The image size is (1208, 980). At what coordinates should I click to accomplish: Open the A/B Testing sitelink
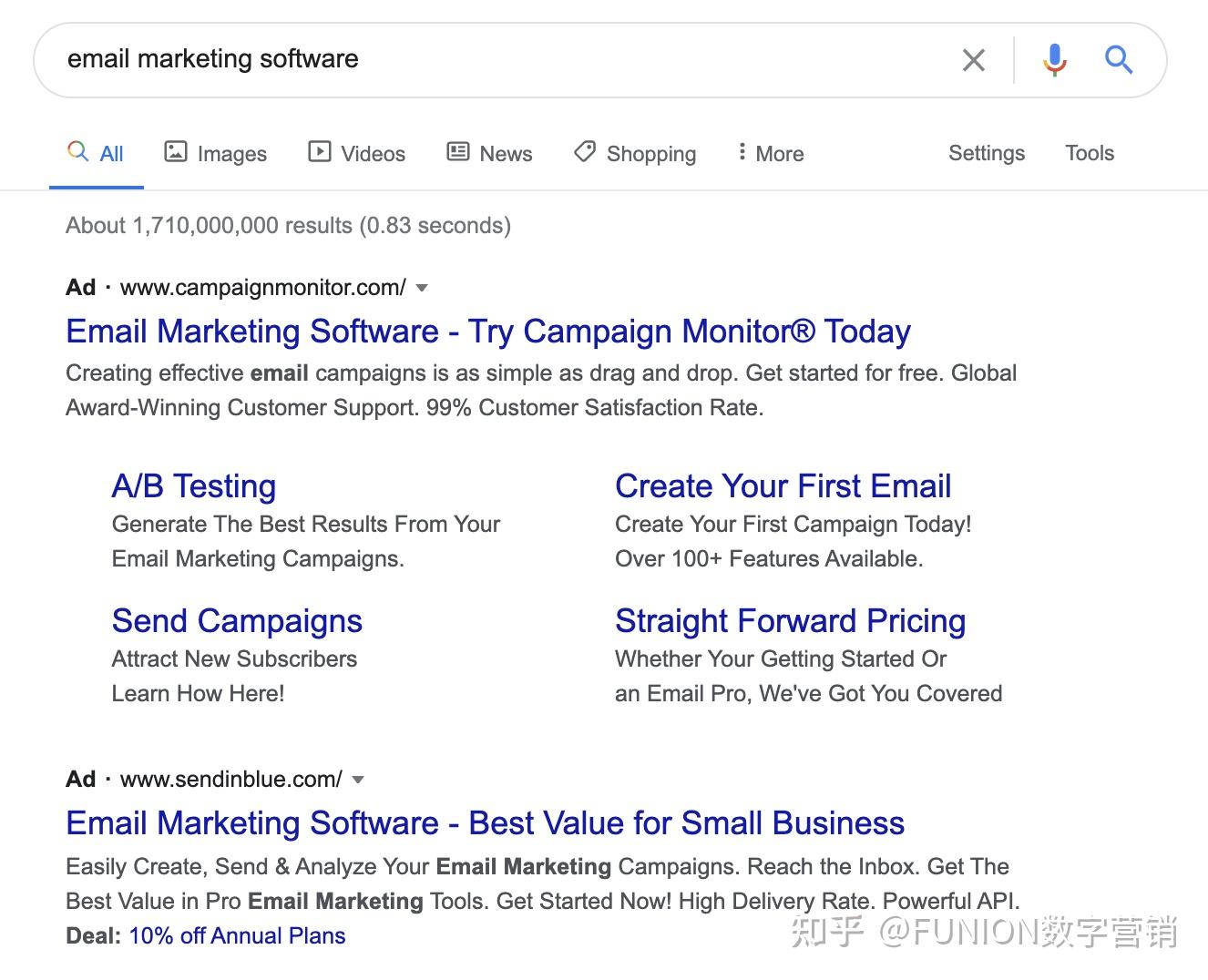point(194,486)
